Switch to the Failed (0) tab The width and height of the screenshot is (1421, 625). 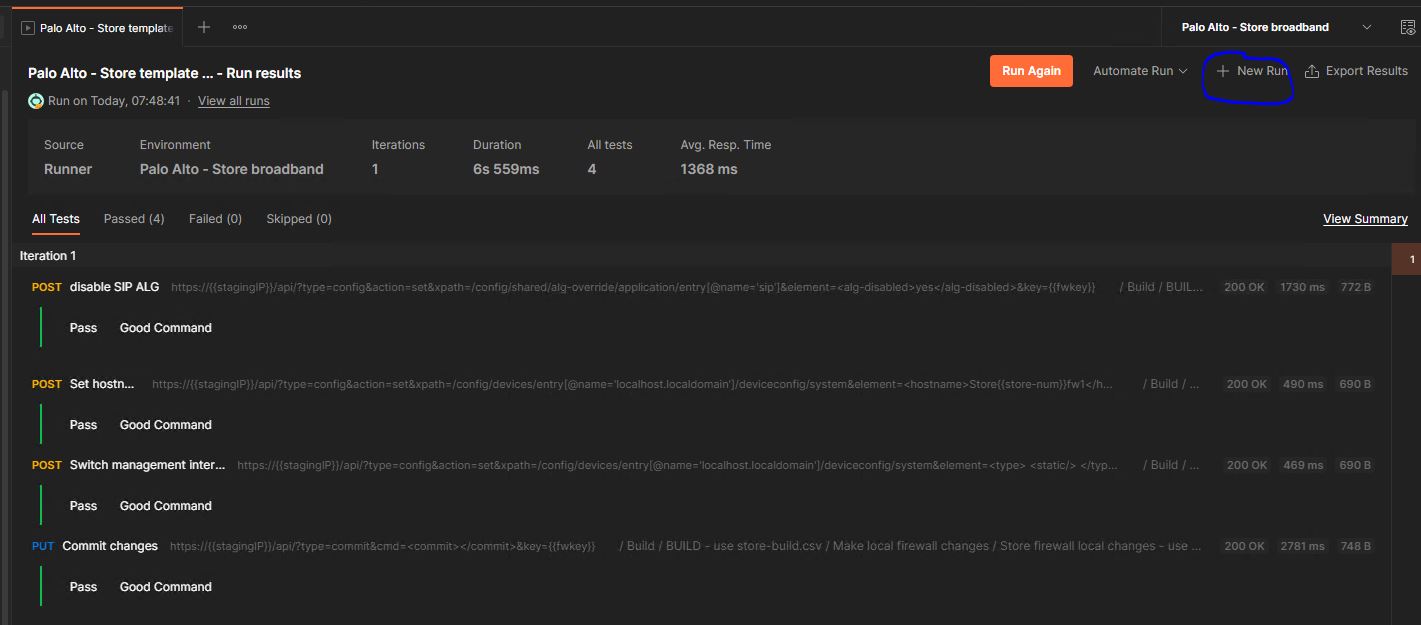(x=215, y=218)
